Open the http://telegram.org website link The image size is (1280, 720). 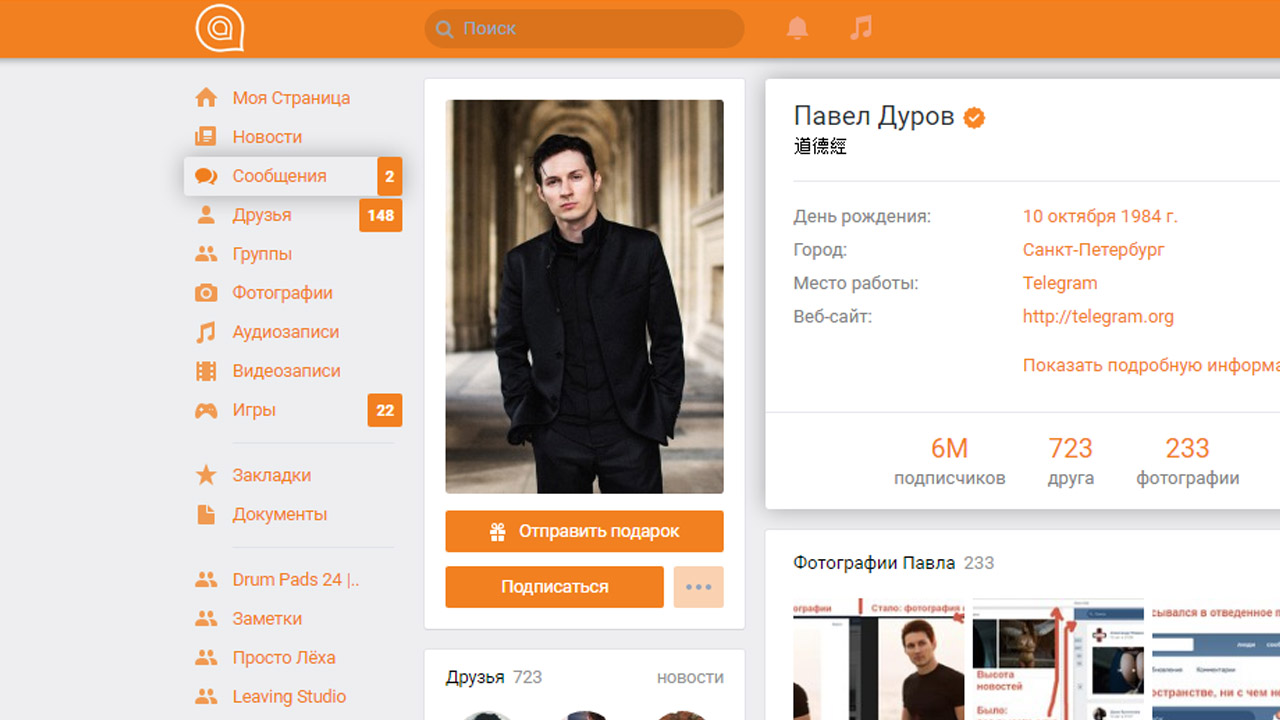click(x=1097, y=316)
